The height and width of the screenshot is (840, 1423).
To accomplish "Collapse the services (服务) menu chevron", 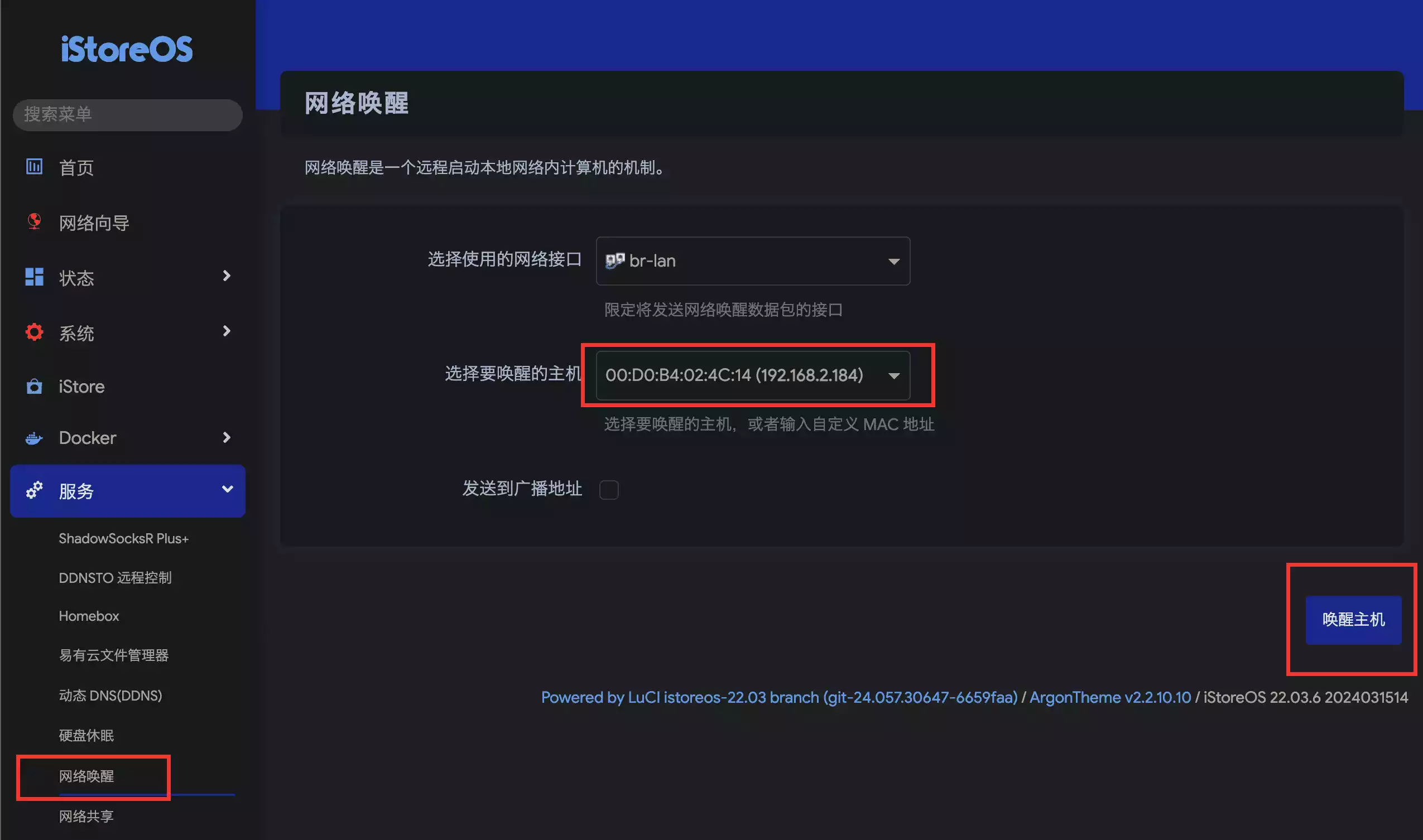I will 227,489.
